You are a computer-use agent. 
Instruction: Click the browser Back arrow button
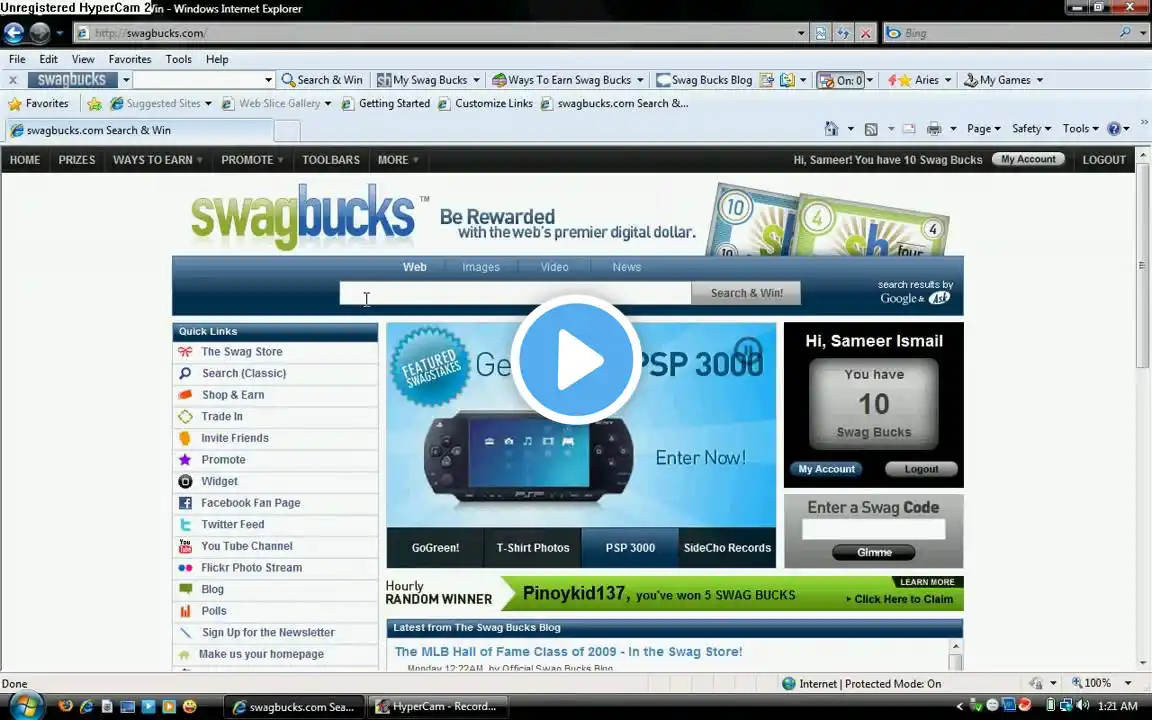[14, 33]
